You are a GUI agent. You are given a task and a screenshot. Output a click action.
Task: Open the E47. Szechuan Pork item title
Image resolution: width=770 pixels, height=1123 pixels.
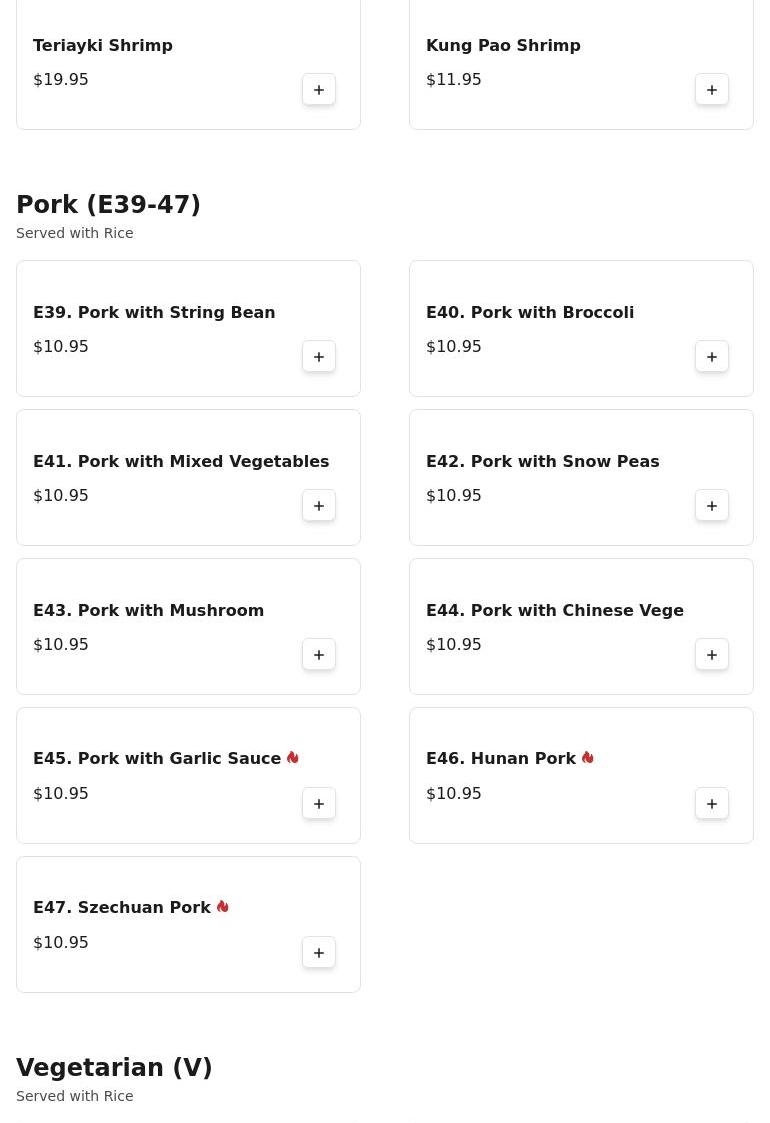point(122,907)
